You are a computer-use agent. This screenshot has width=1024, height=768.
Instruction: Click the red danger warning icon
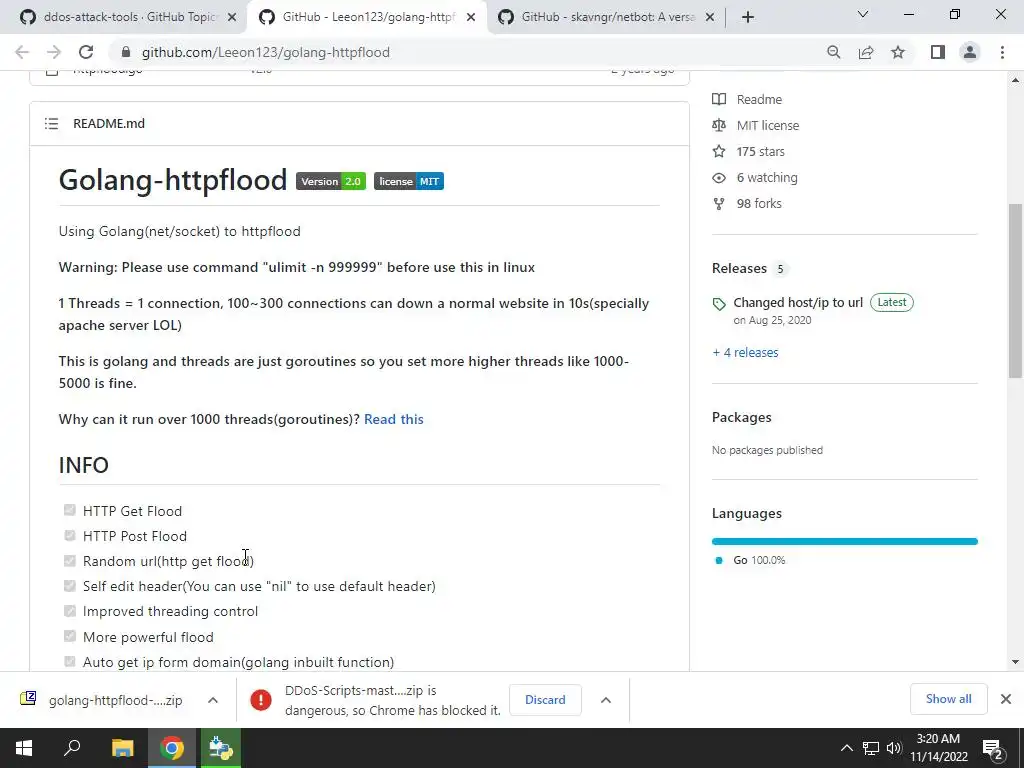click(261, 700)
